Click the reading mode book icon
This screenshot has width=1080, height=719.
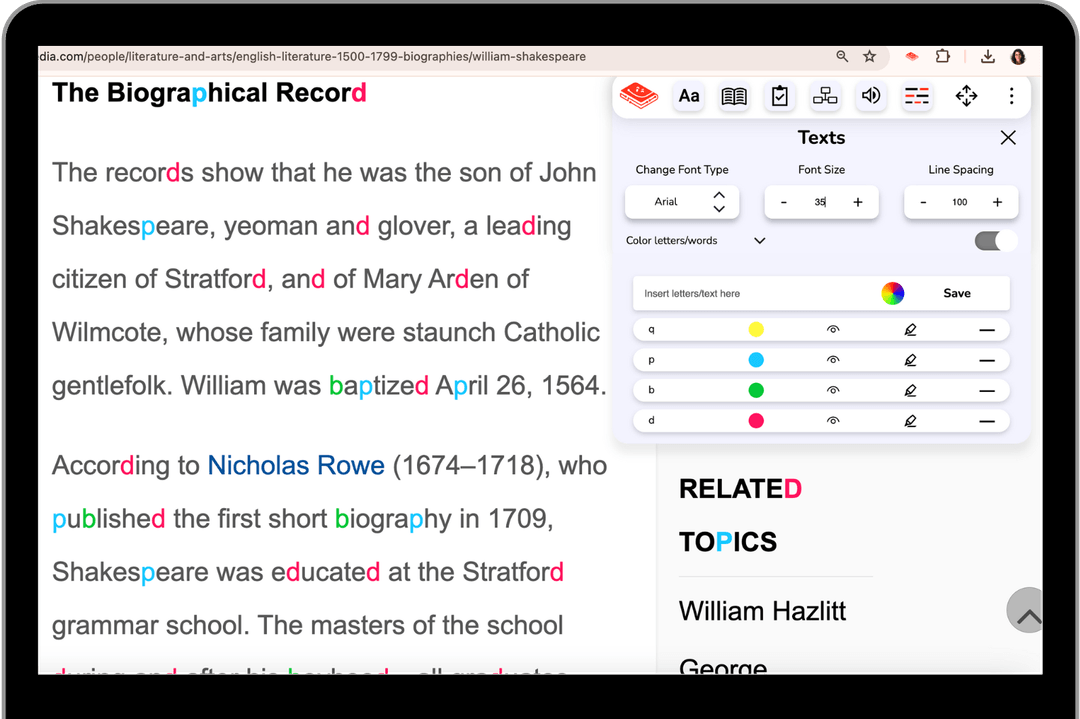733,96
